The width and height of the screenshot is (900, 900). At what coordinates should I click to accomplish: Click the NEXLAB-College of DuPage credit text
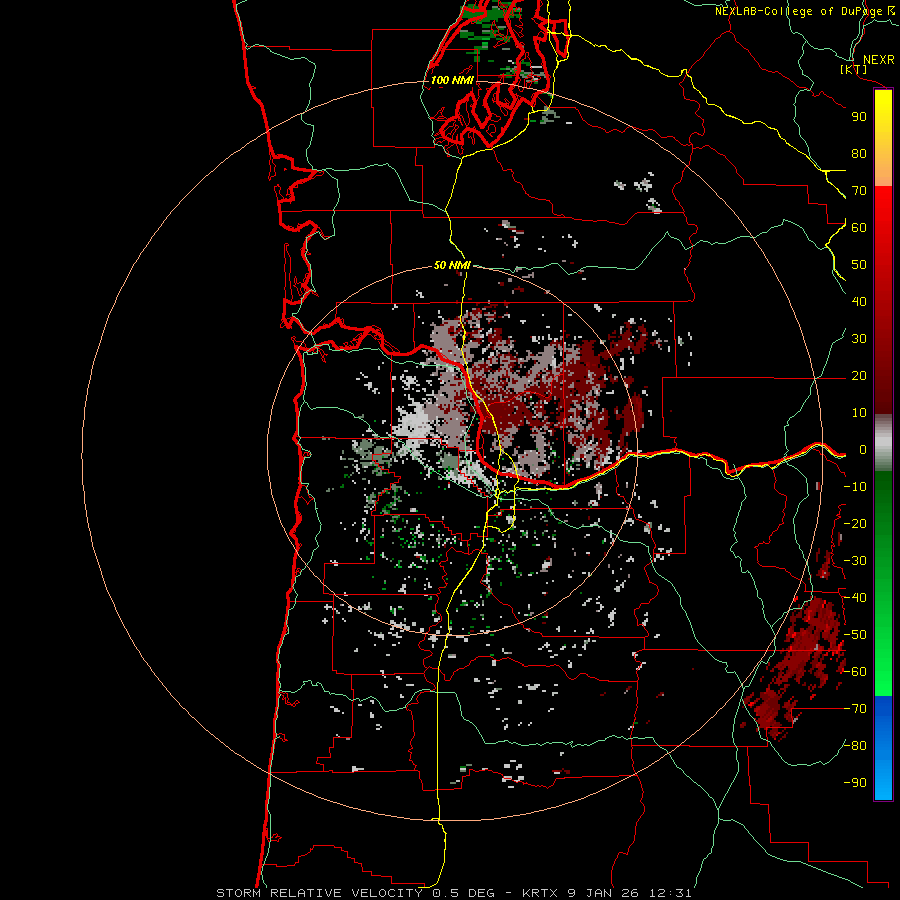pos(798,11)
